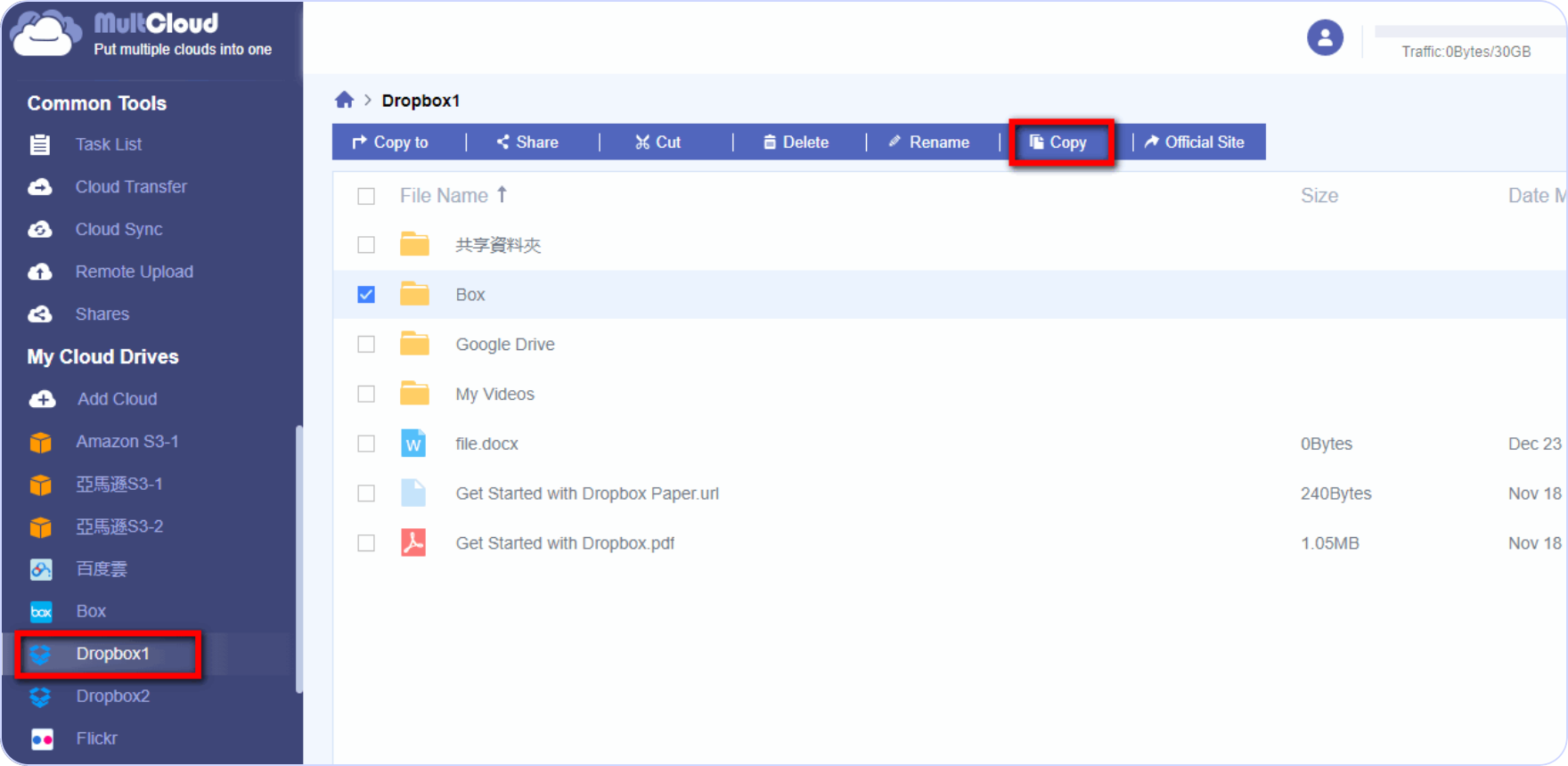
Task: Click the Google Drive folder icon
Action: click(414, 344)
